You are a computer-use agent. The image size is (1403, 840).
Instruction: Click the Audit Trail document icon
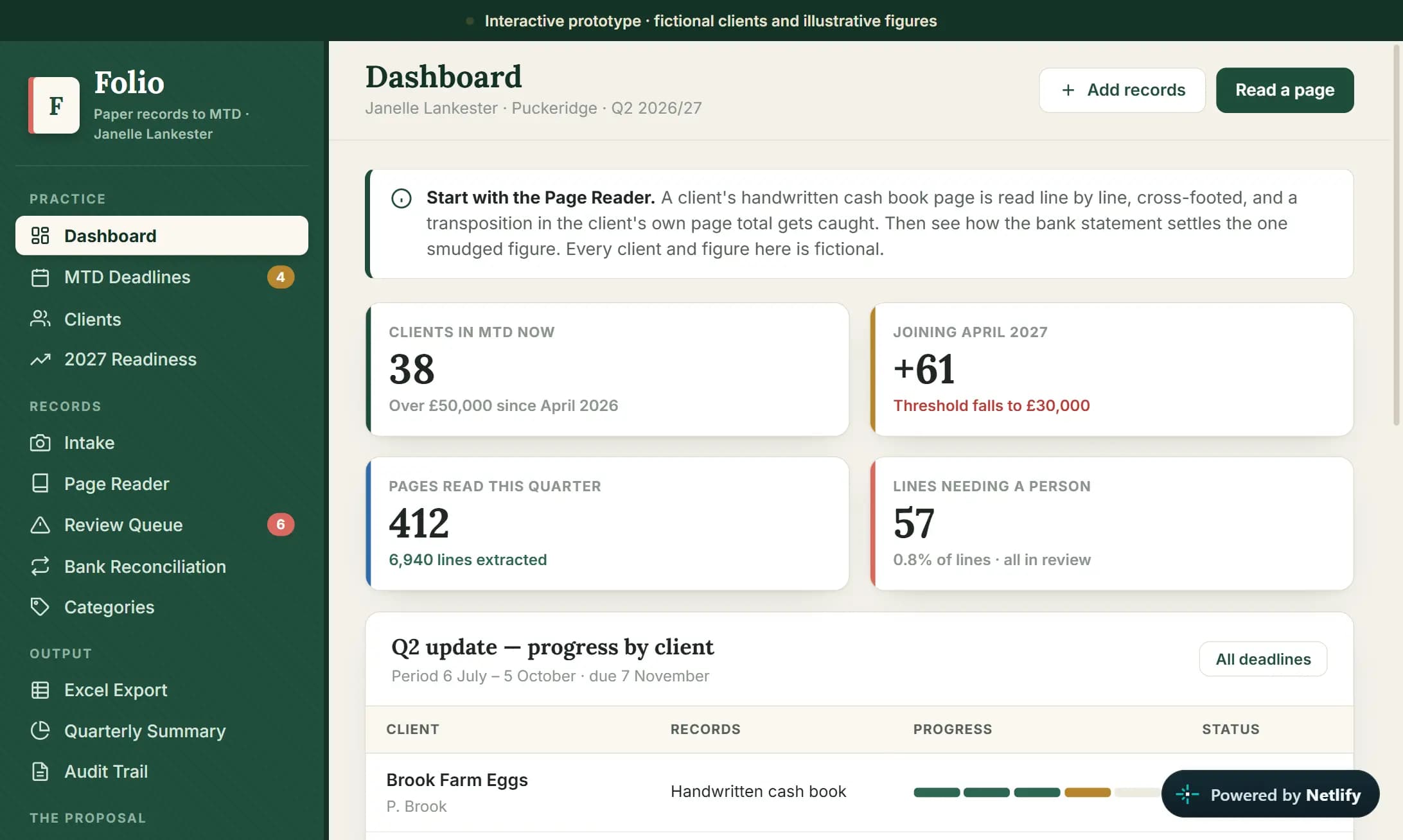(x=40, y=771)
